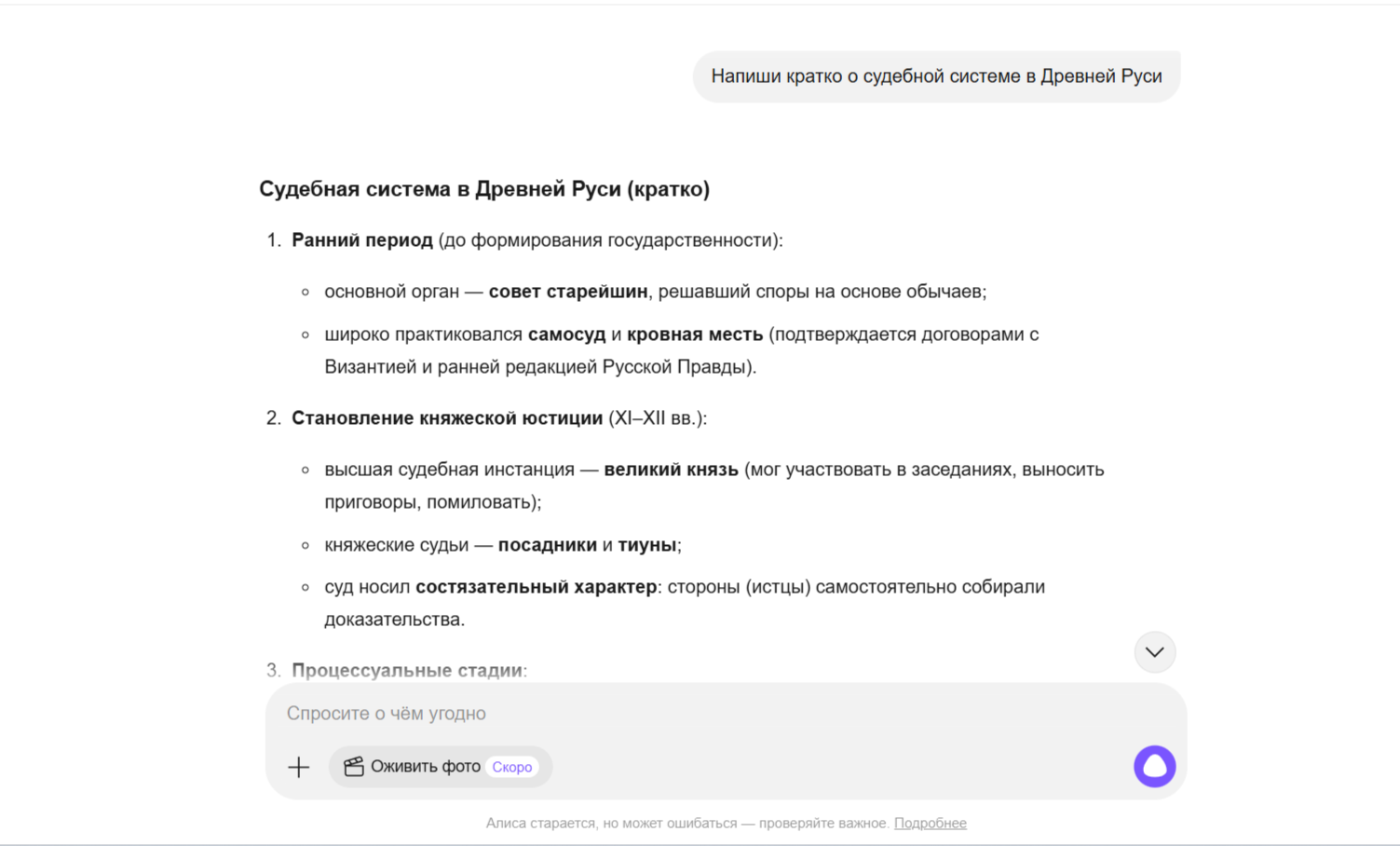Click the bold term "совет старейшин"
This screenshot has width=1400, height=846.
567,292
